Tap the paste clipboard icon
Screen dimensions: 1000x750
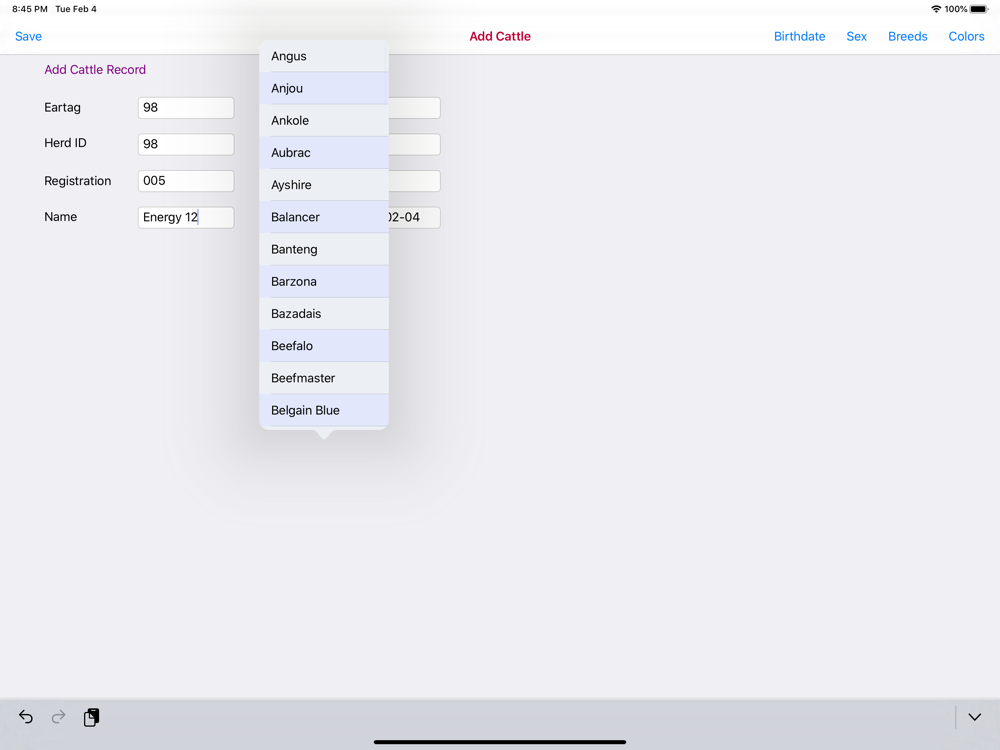click(x=91, y=717)
